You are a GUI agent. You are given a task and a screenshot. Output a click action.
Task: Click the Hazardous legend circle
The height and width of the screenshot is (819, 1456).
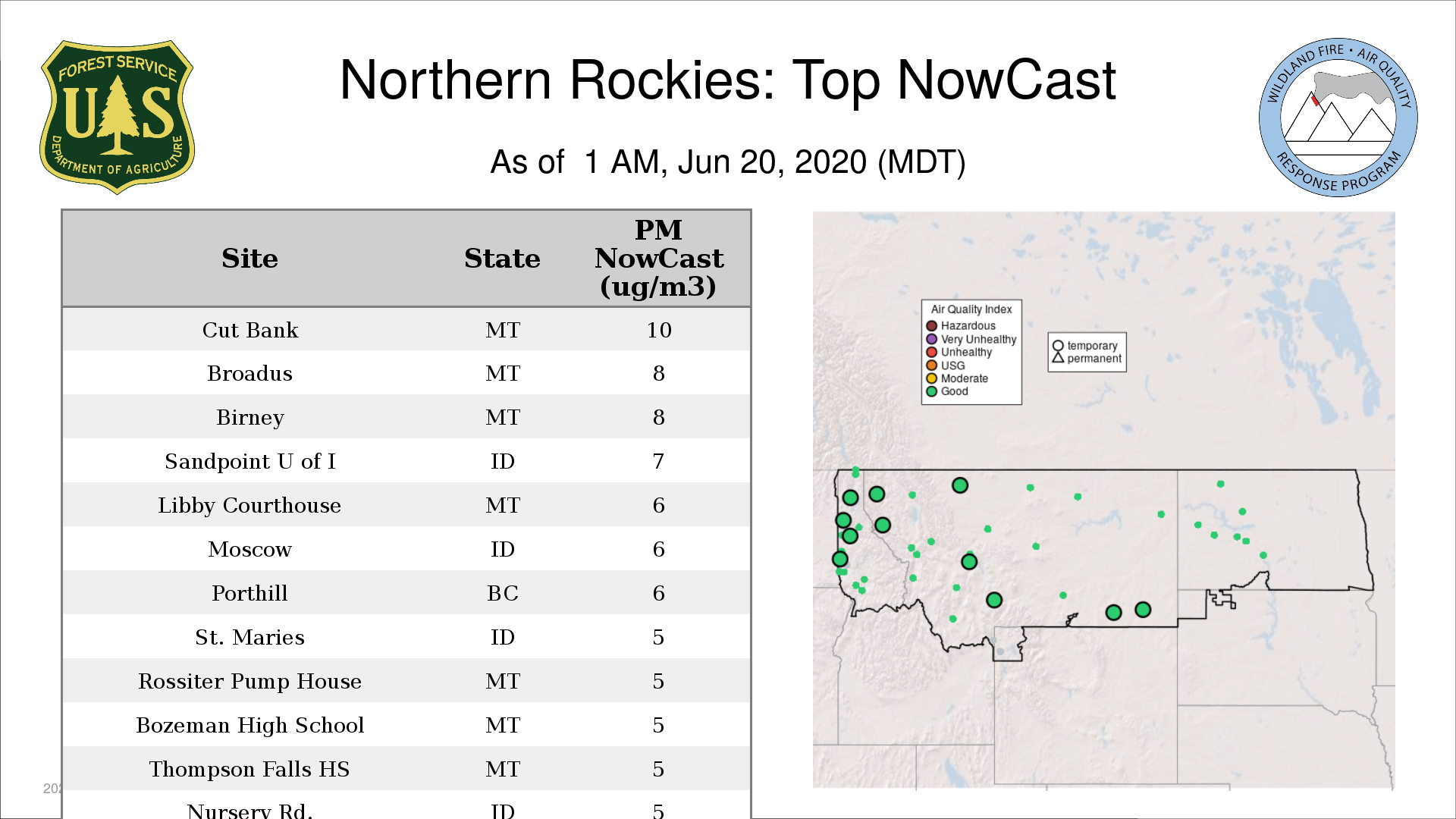(931, 326)
